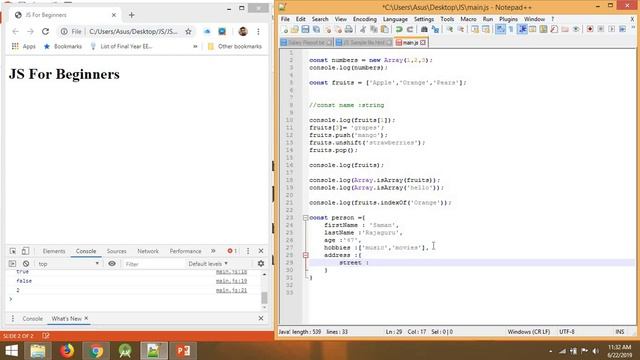640x360 pixels.
Task: Collapse the 'address' block red fold marker
Action: click(x=305, y=255)
